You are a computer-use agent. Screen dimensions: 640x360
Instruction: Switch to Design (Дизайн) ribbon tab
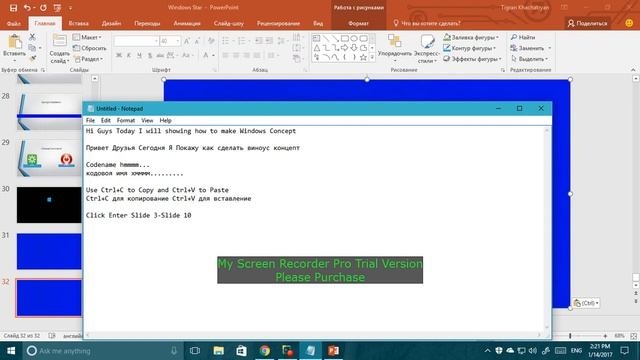[111, 24]
